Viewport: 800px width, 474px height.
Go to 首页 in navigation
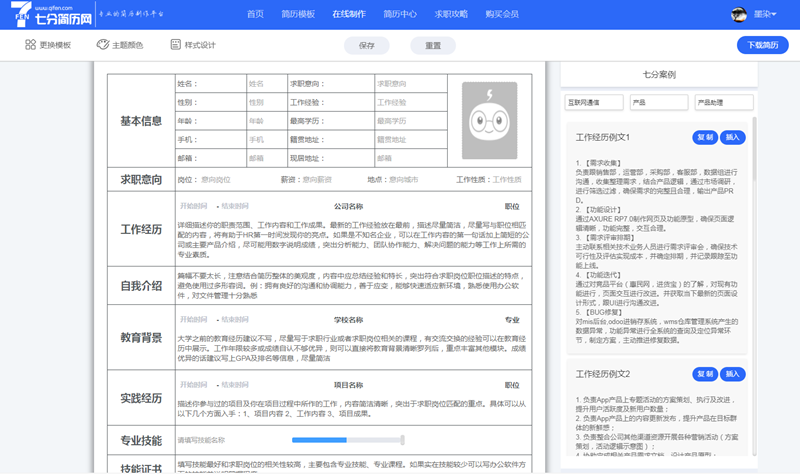[x=255, y=14]
